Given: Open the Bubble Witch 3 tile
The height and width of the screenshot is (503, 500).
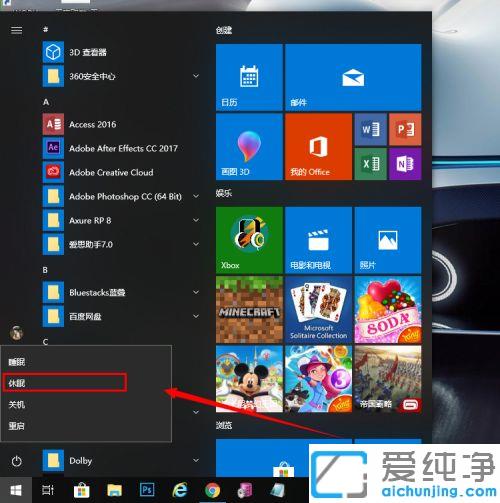Looking at the screenshot, I should pos(318,379).
